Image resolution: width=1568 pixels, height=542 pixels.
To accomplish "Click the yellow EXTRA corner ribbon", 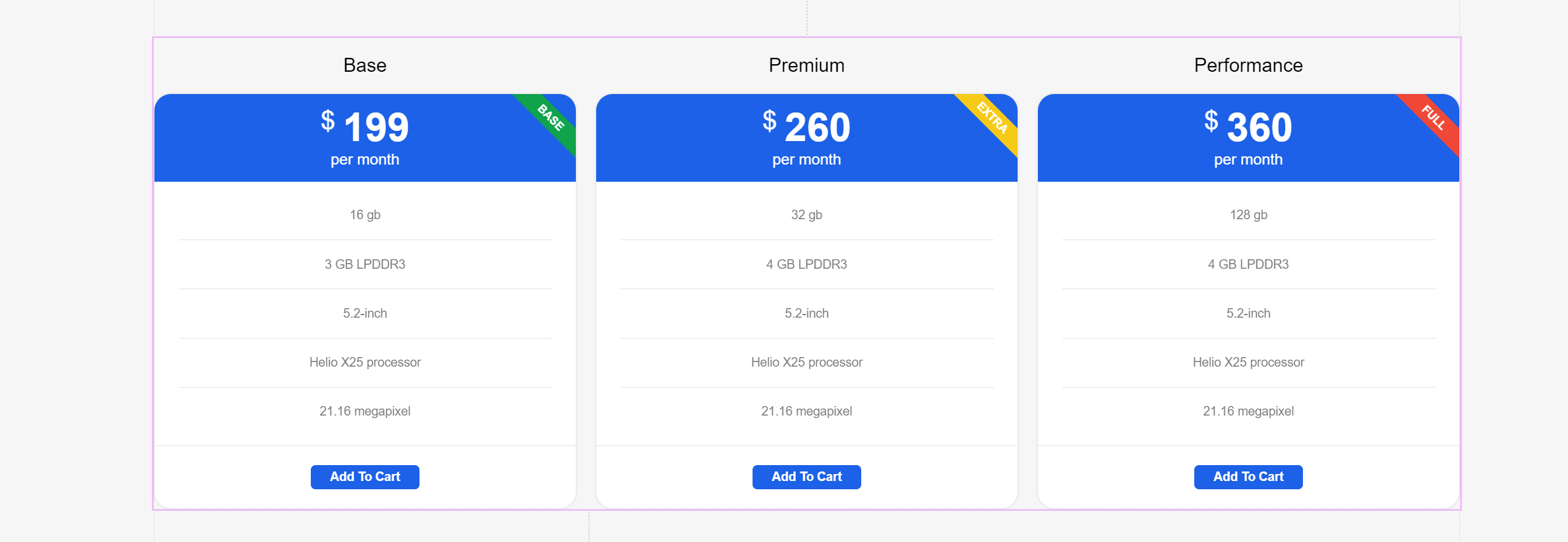I will pos(993,118).
